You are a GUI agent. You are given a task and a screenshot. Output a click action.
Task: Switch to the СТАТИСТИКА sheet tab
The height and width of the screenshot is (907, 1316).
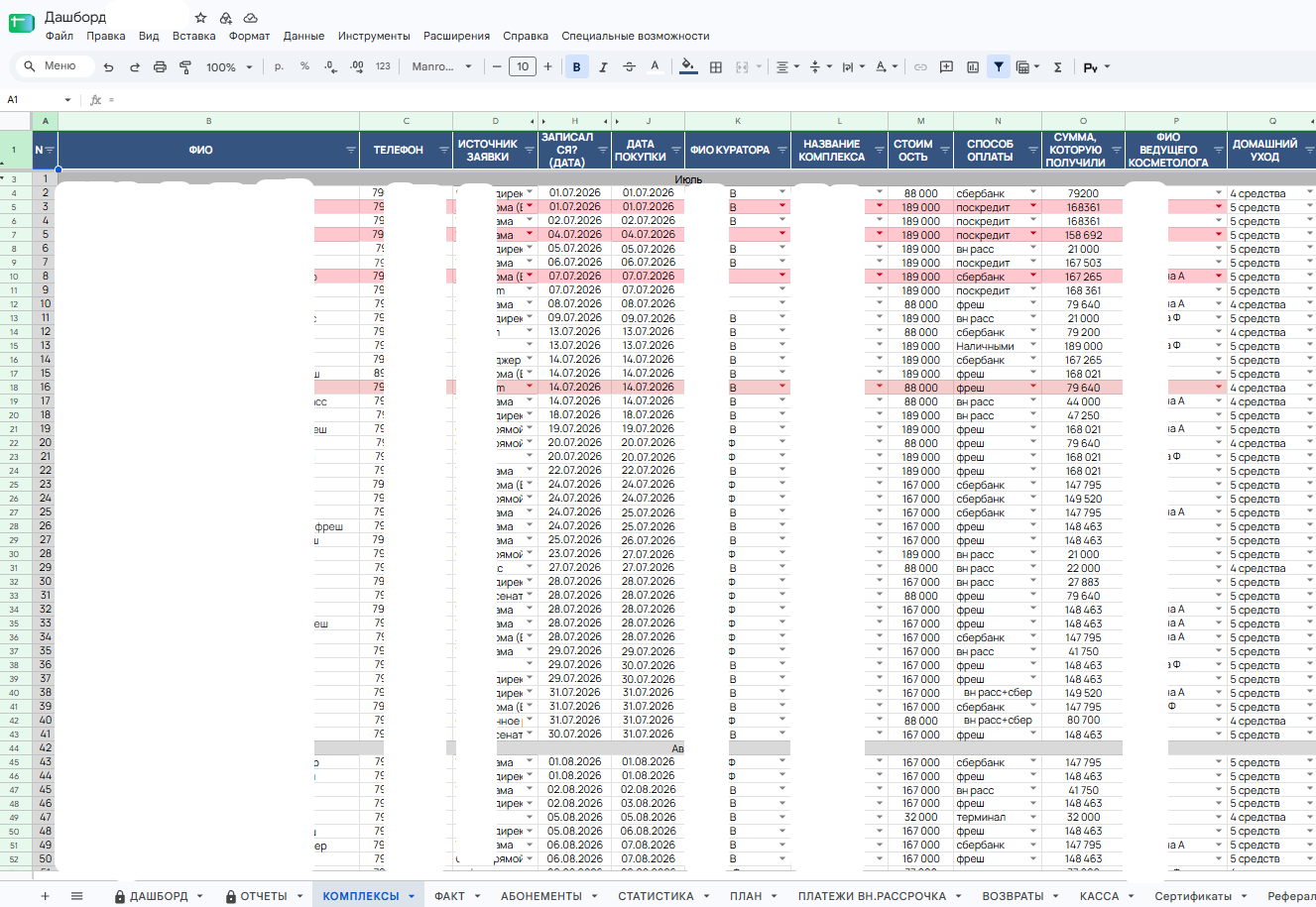(x=656, y=896)
